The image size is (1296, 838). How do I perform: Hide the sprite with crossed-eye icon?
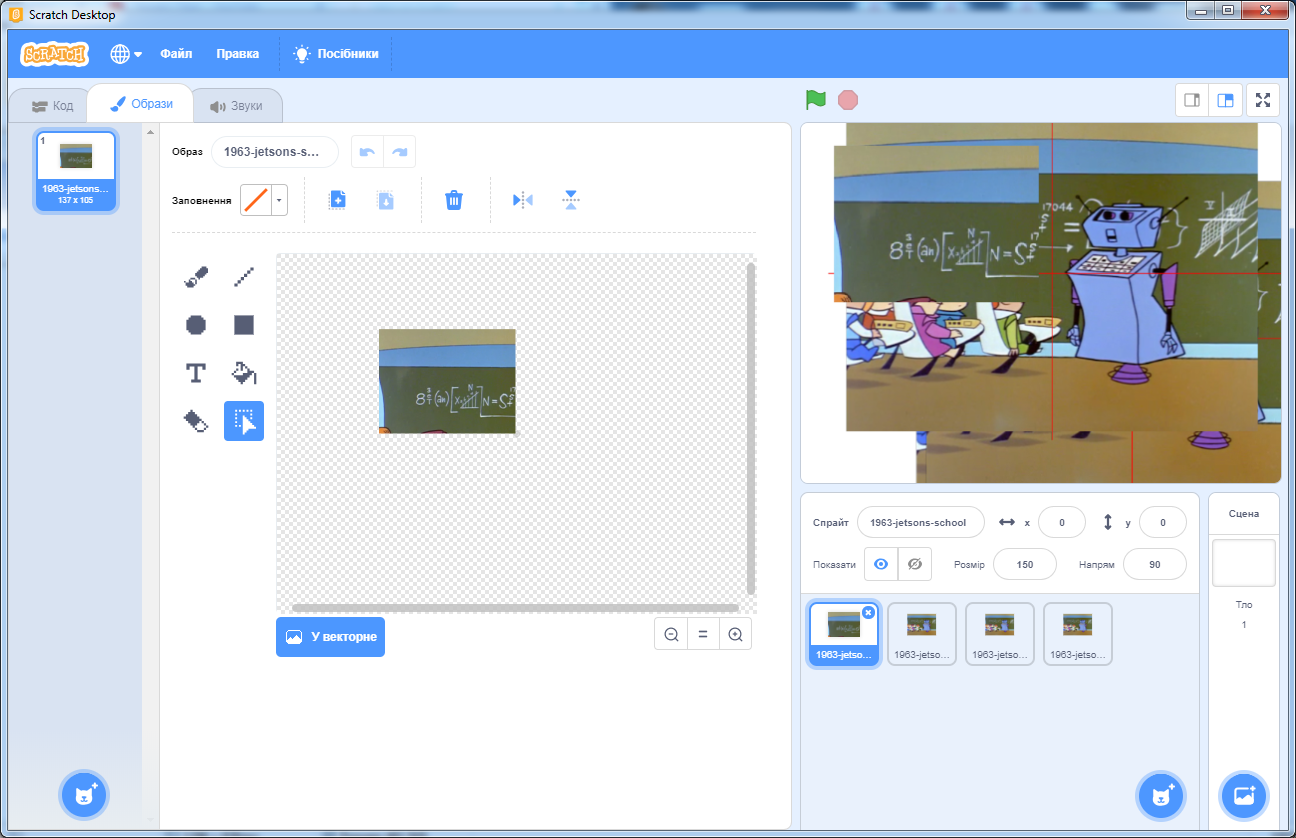click(914, 564)
